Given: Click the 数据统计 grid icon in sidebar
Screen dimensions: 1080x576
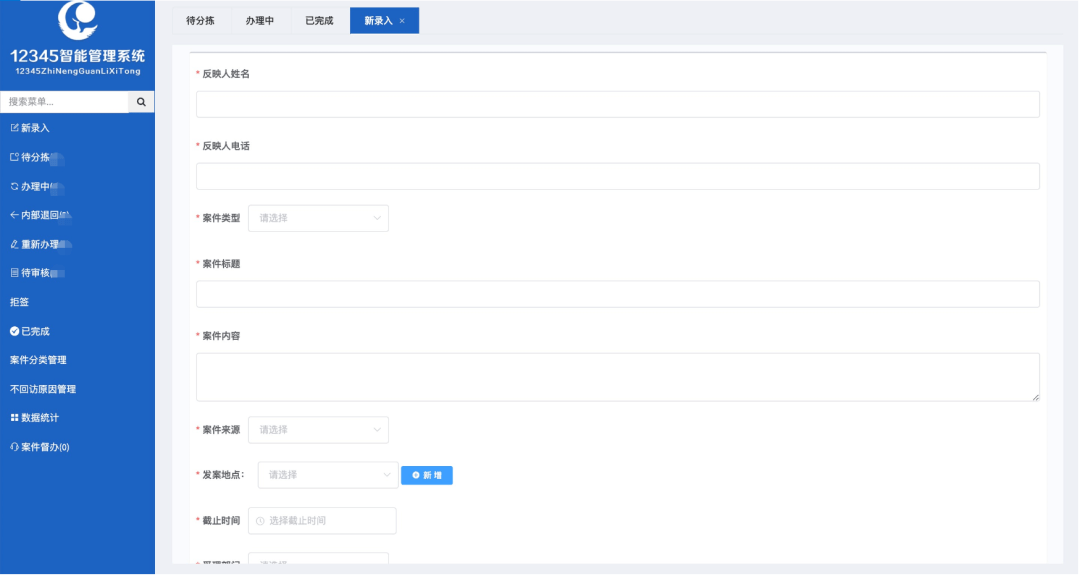Looking at the screenshot, I should coord(14,418).
